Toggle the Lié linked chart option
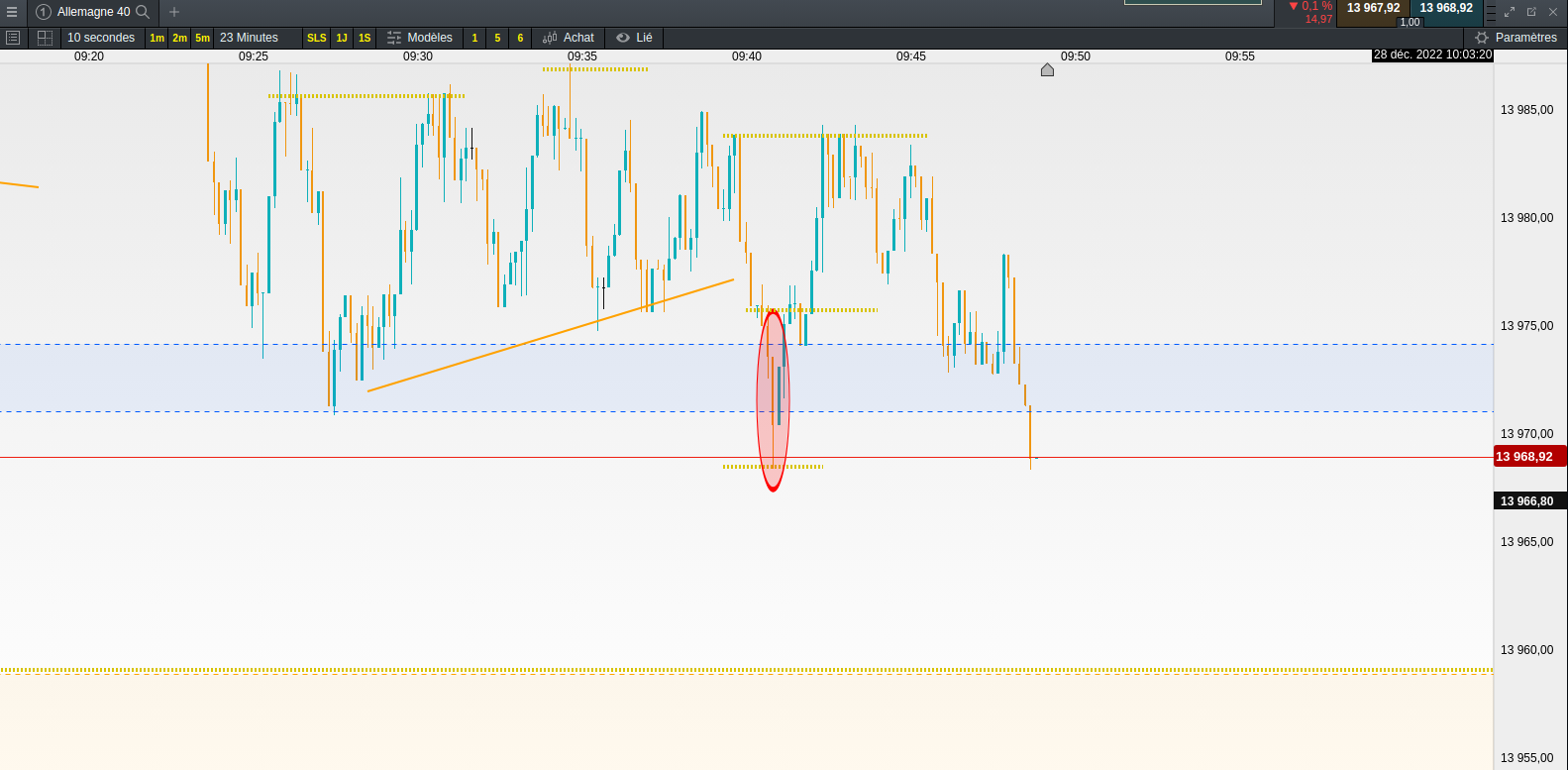 click(634, 38)
